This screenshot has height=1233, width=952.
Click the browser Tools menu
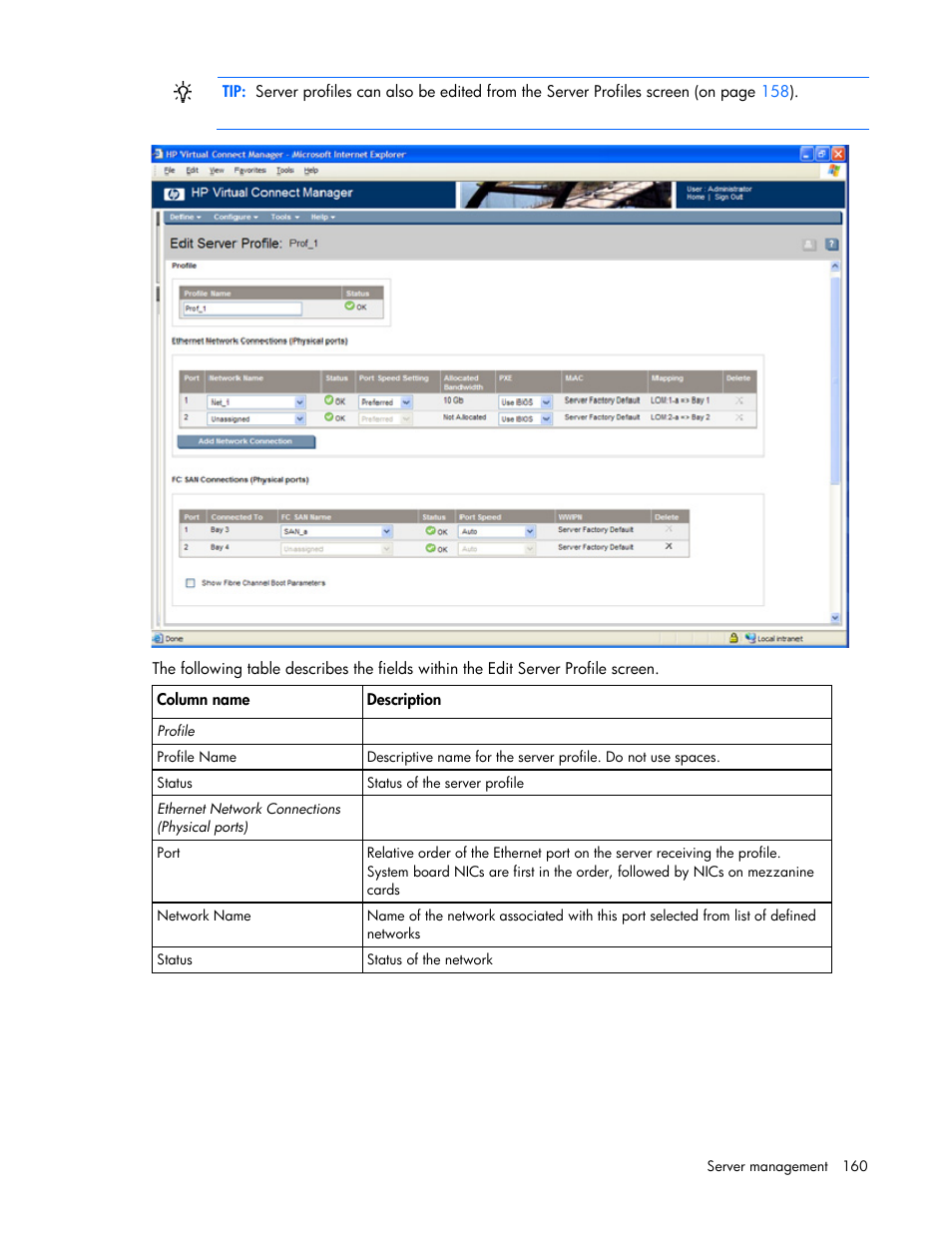[285, 171]
